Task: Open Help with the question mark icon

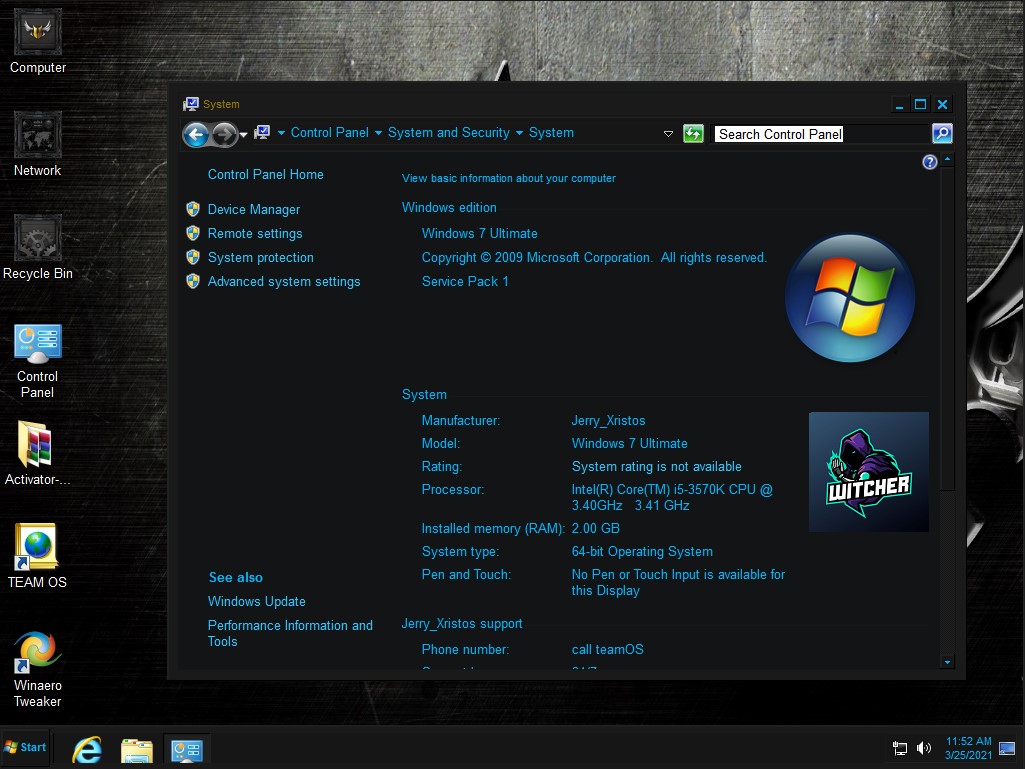Action: point(930,162)
